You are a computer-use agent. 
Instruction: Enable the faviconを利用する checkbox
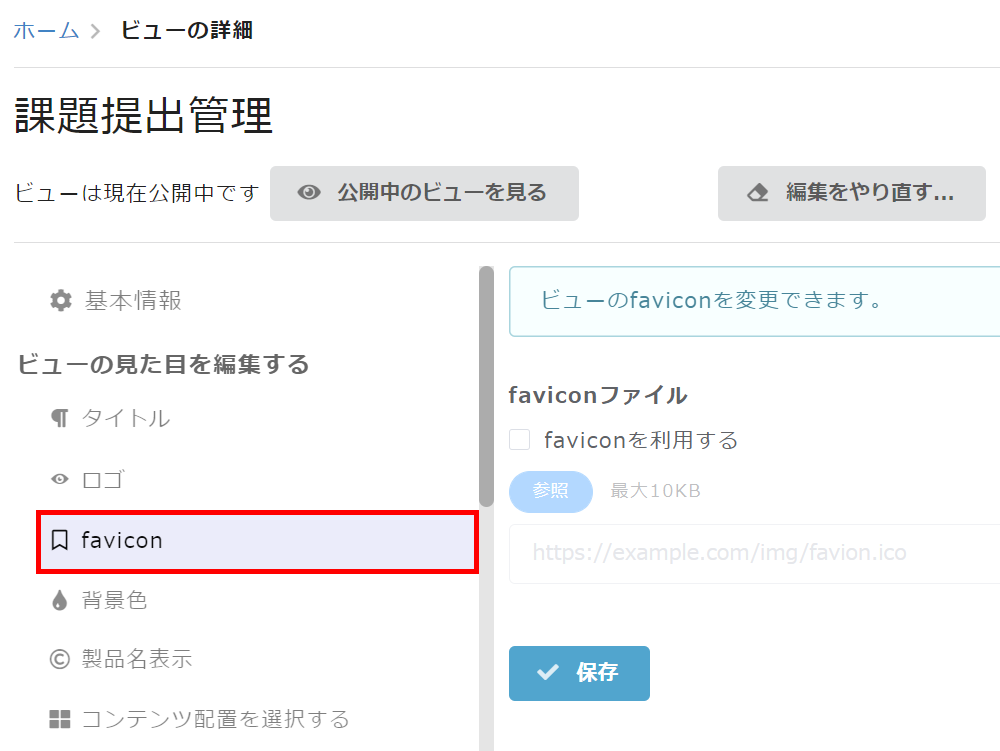[x=520, y=440]
